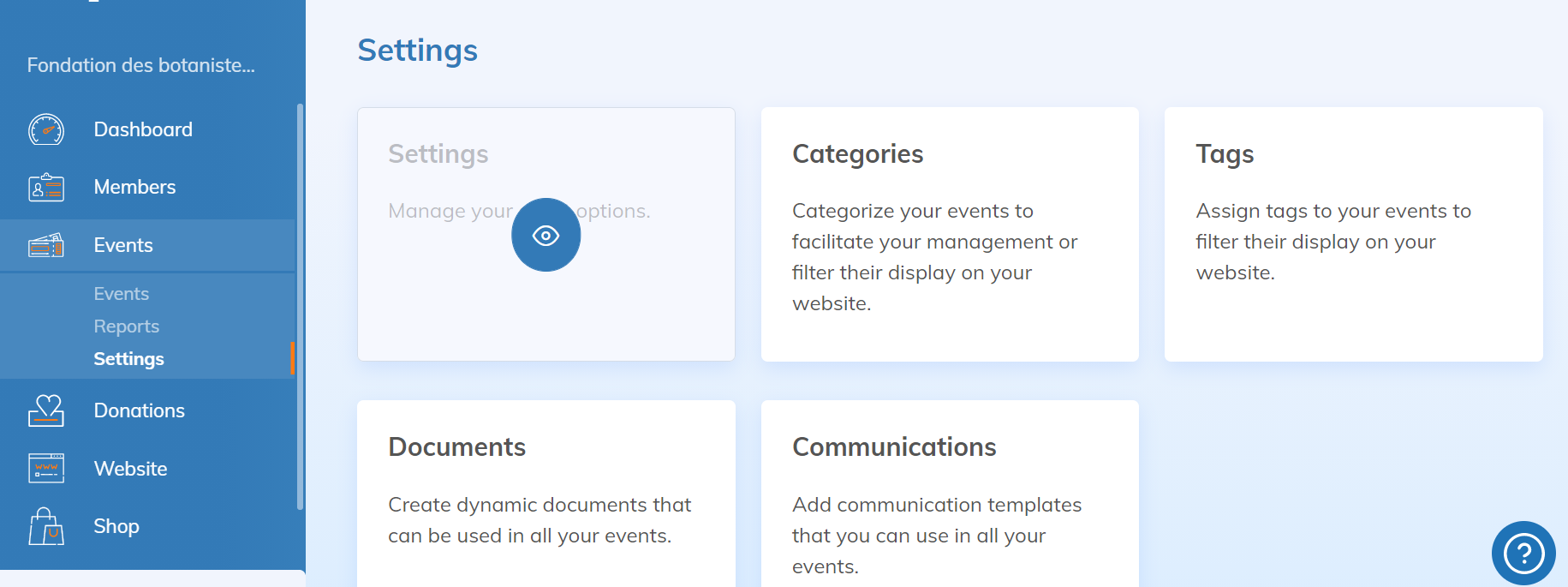Open the Communications settings card

pos(949,493)
